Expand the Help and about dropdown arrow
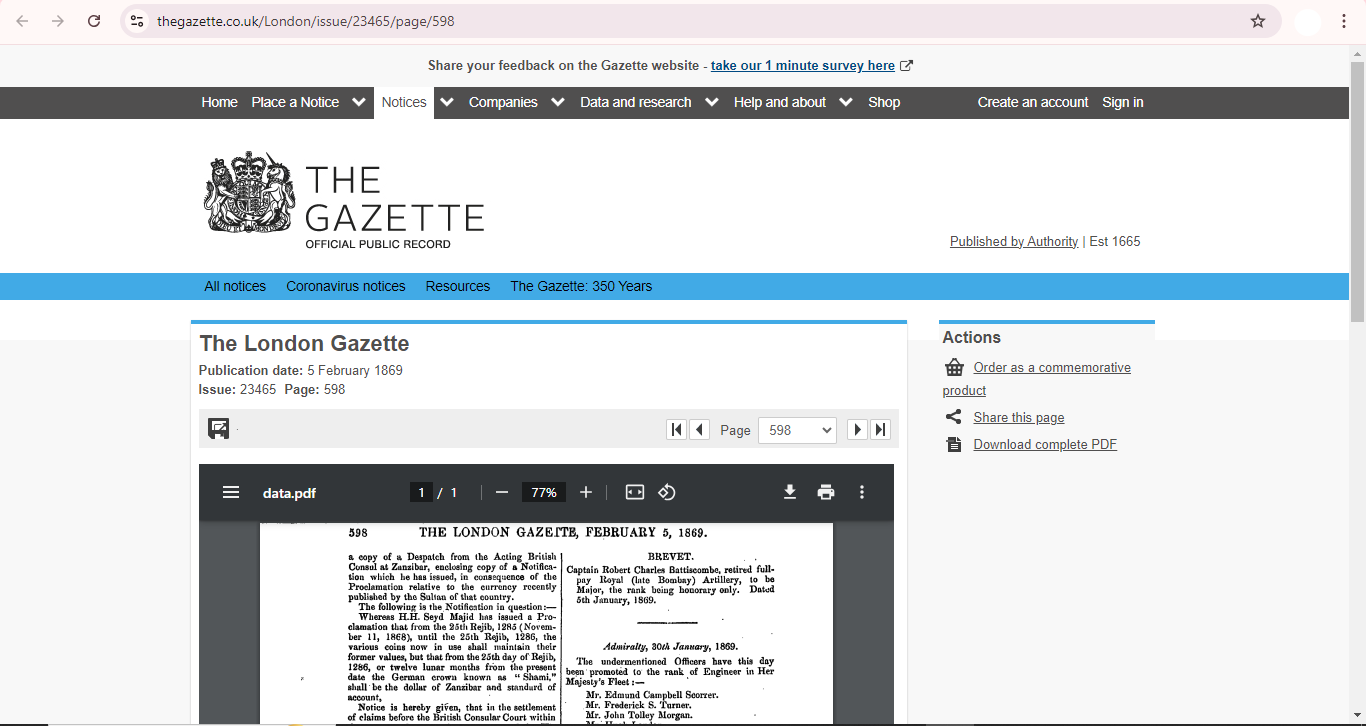 point(846,102)
